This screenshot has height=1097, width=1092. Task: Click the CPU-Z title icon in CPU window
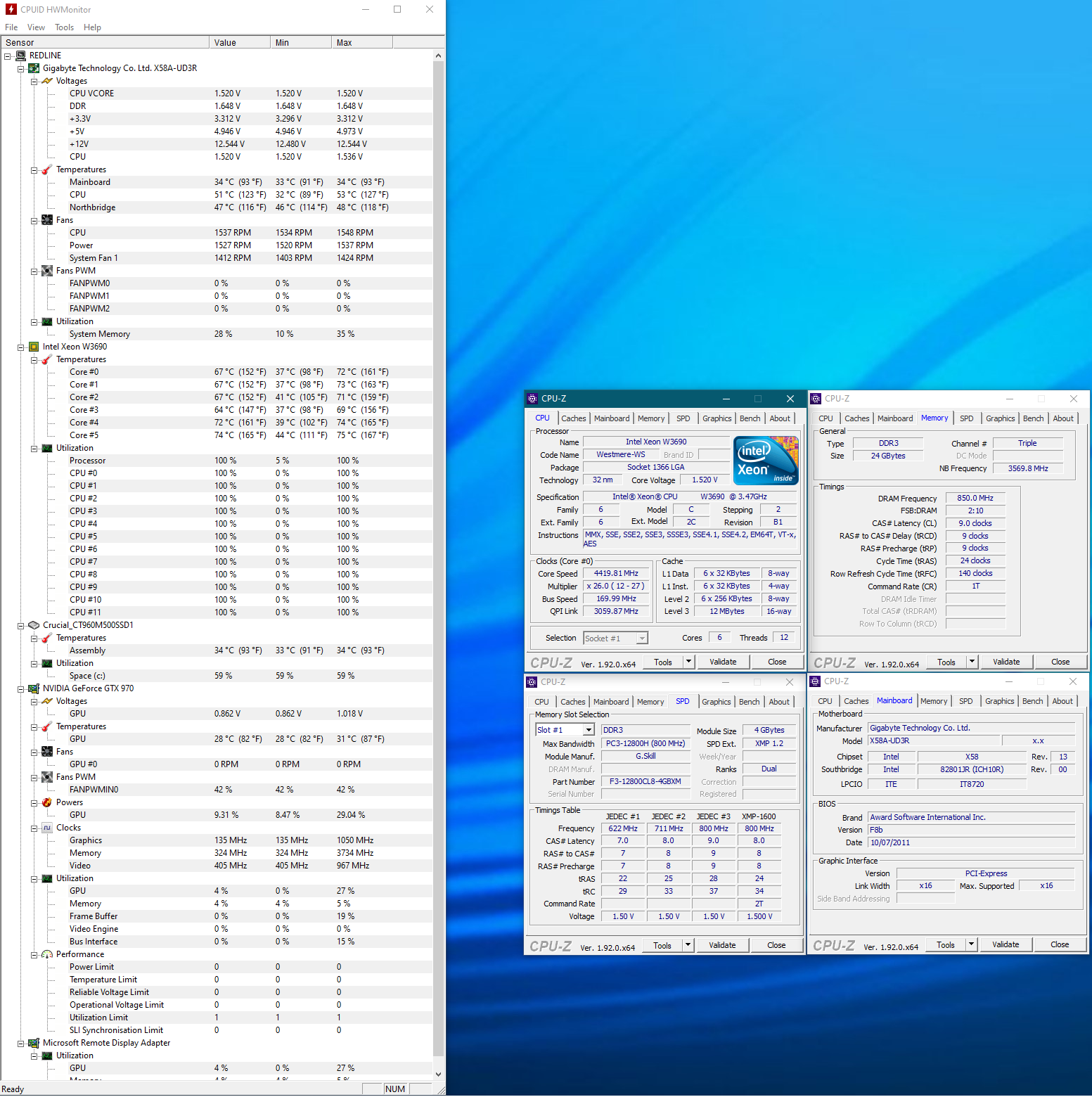coord(533,399)
